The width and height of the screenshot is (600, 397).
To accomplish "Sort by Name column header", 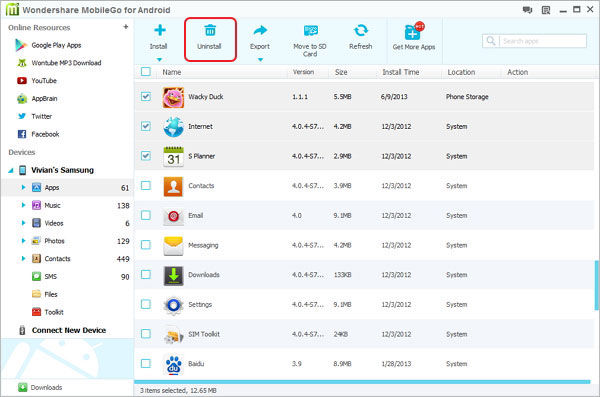I will point(172,72).
